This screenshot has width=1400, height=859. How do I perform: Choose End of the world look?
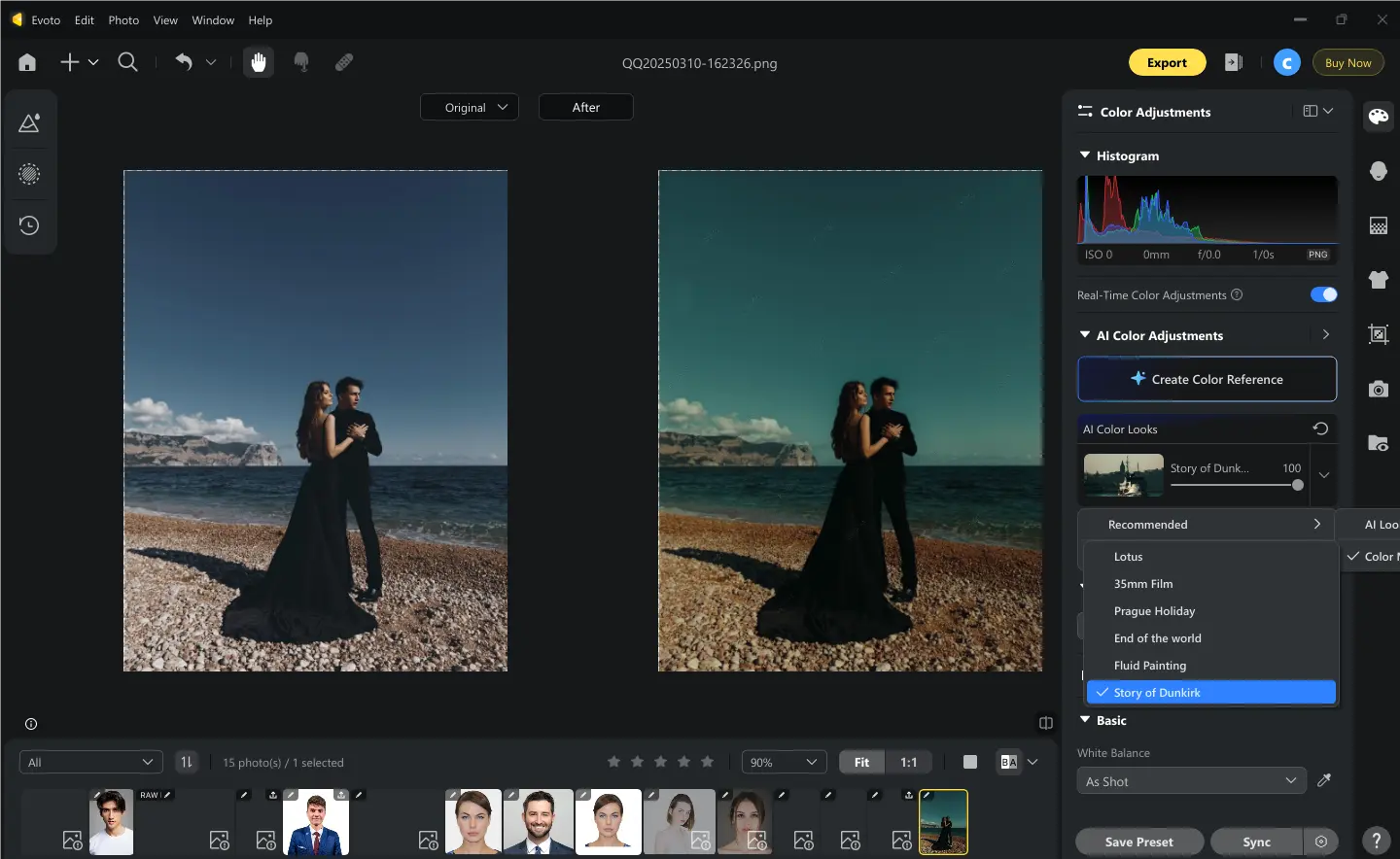[x=1211, y=638]
